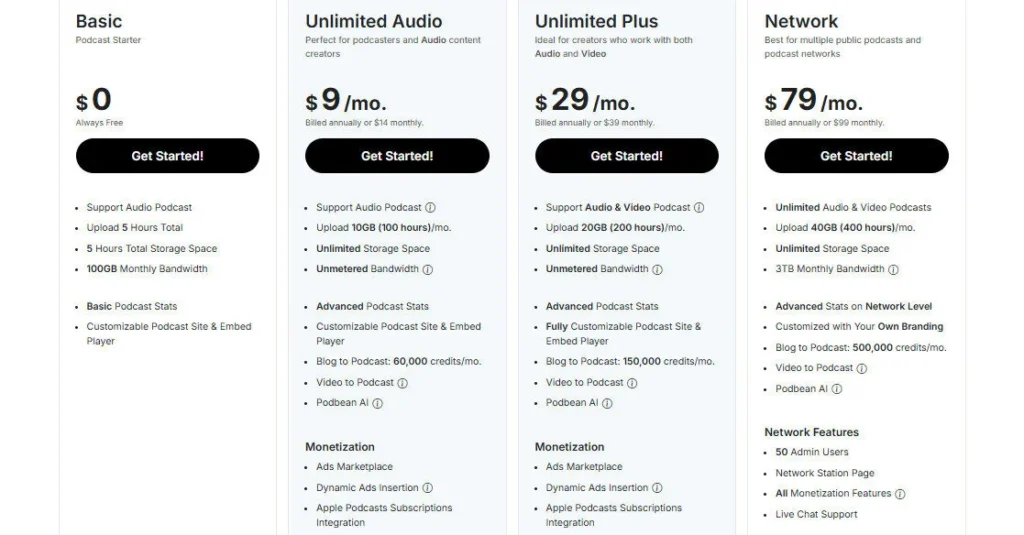Click info icon beside Unlimited Audio's Podbean AI
This screenshot has height=535, width=1024.
click(x=378, y=404)
